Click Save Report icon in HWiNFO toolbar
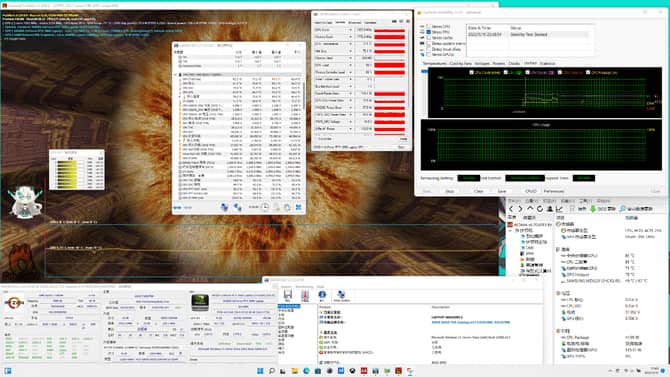Viewport: 670px width, 377px height. (x=288, y=295)
